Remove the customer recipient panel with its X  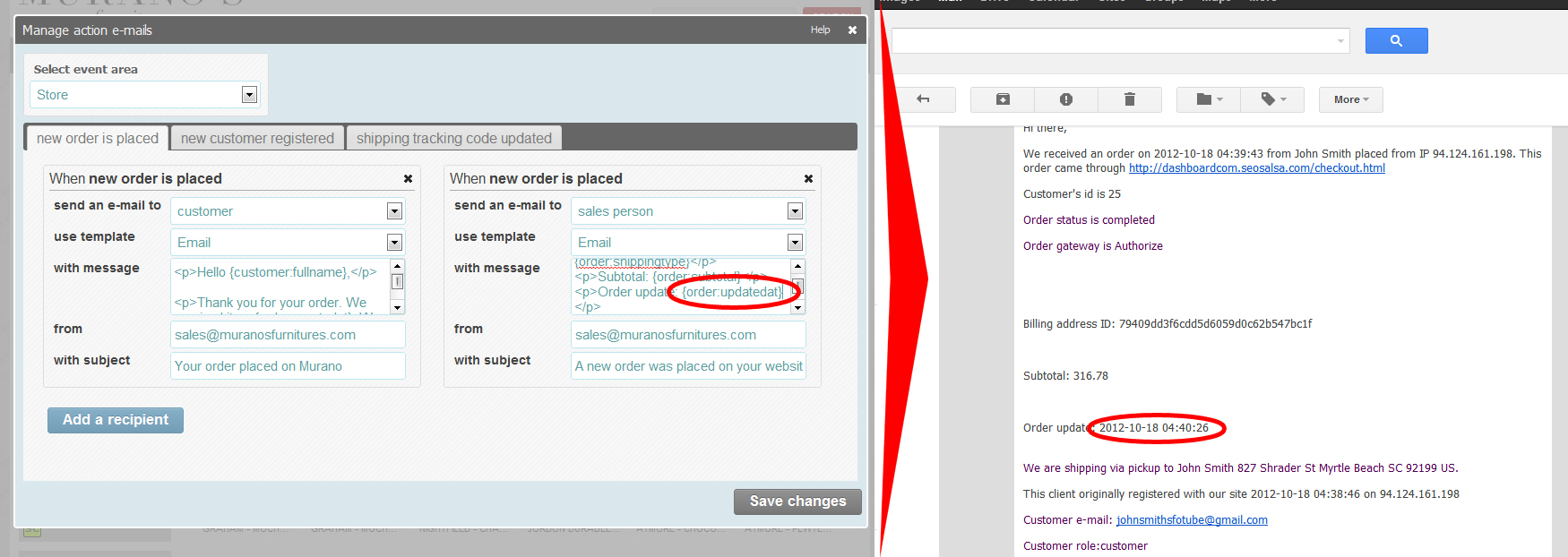pos(408,178)
